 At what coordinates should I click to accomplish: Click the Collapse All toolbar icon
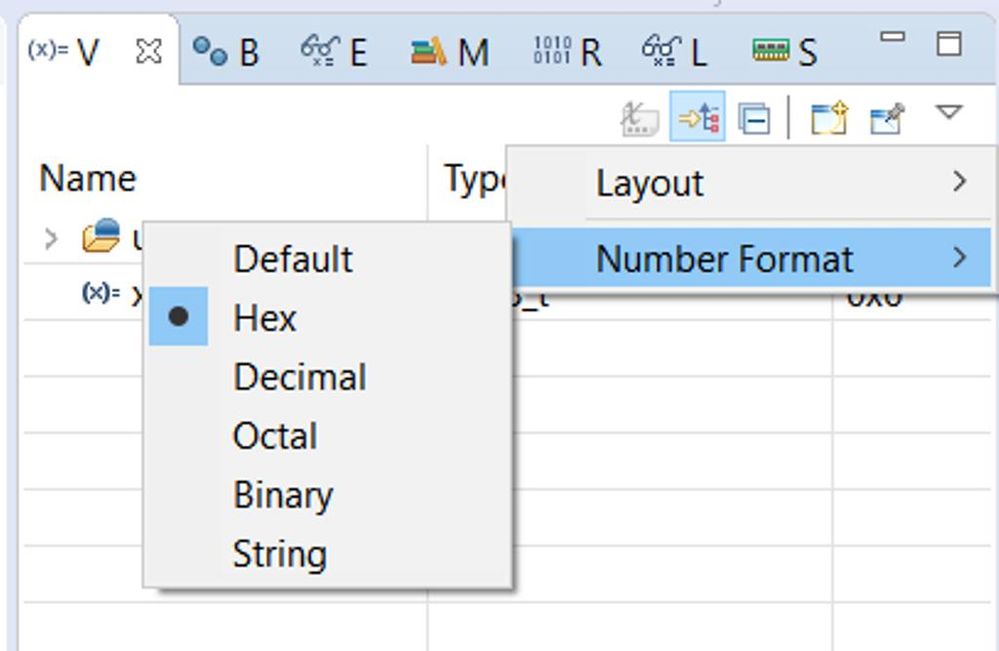[754, 120]
